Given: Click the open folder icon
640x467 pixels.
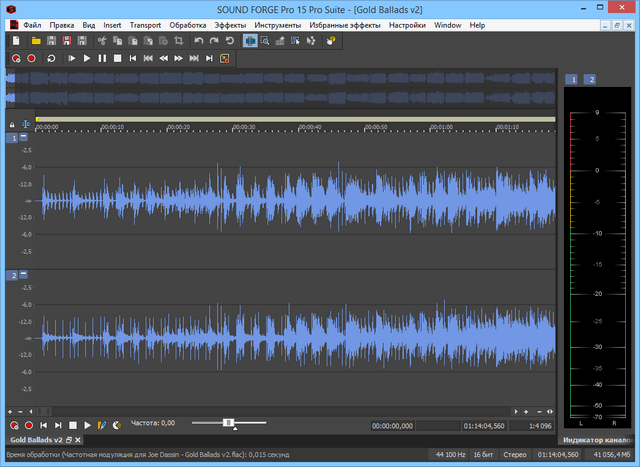Looking at the screenshot, I should pos(36,41).
